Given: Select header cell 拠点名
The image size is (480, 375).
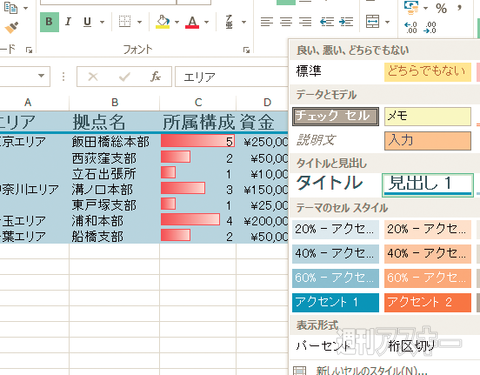Looking at the screenshot, I should pos(115,122).
